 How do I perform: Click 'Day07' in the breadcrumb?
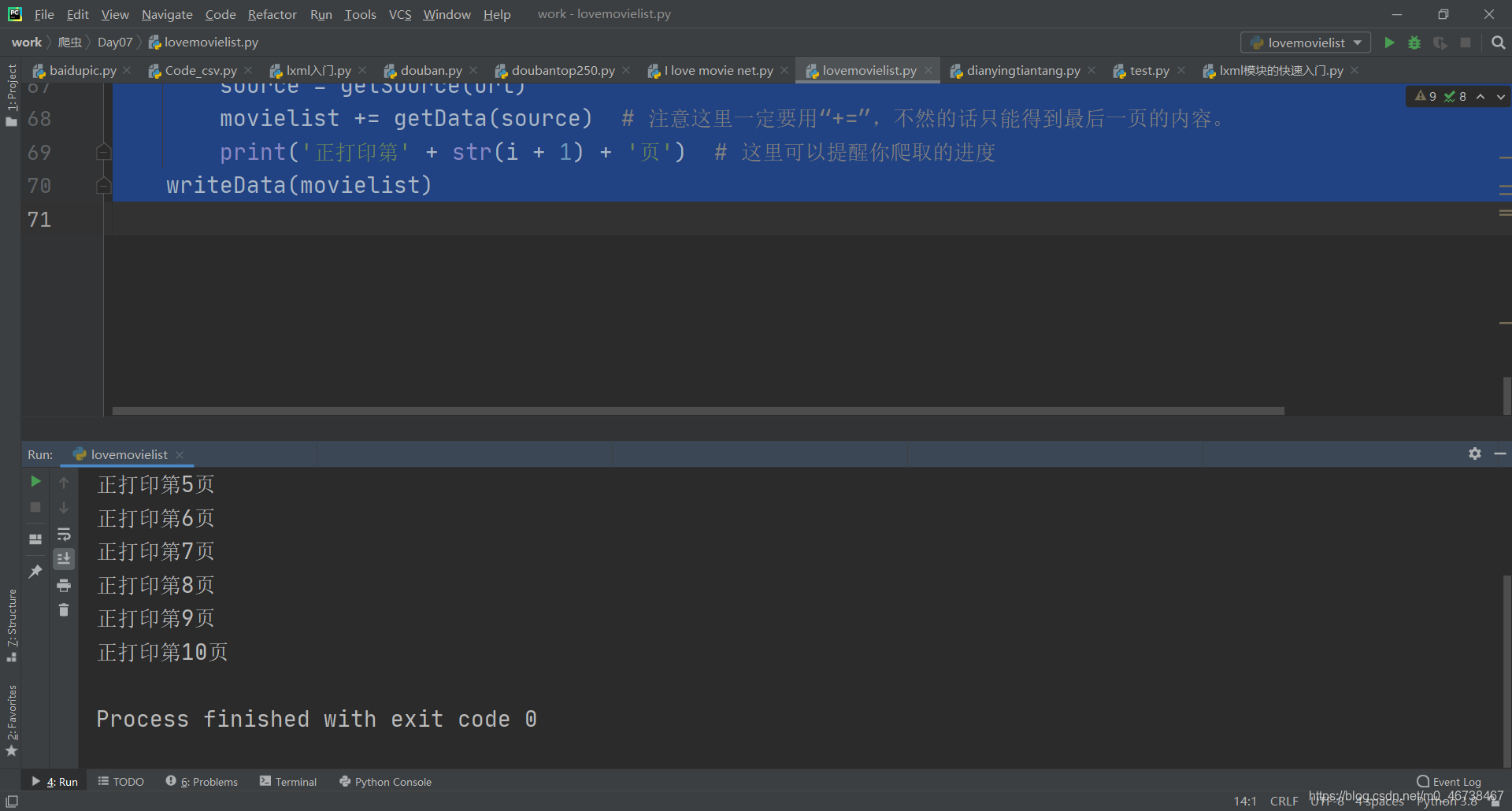[115, 42]
